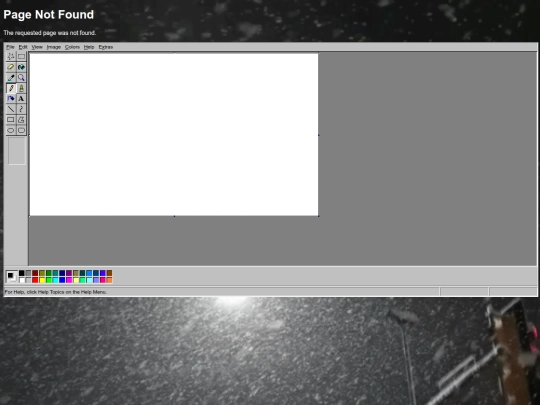Screen dimensions: 540x405
Task: Pick the bright red swatch
Action: coord(35,280)
